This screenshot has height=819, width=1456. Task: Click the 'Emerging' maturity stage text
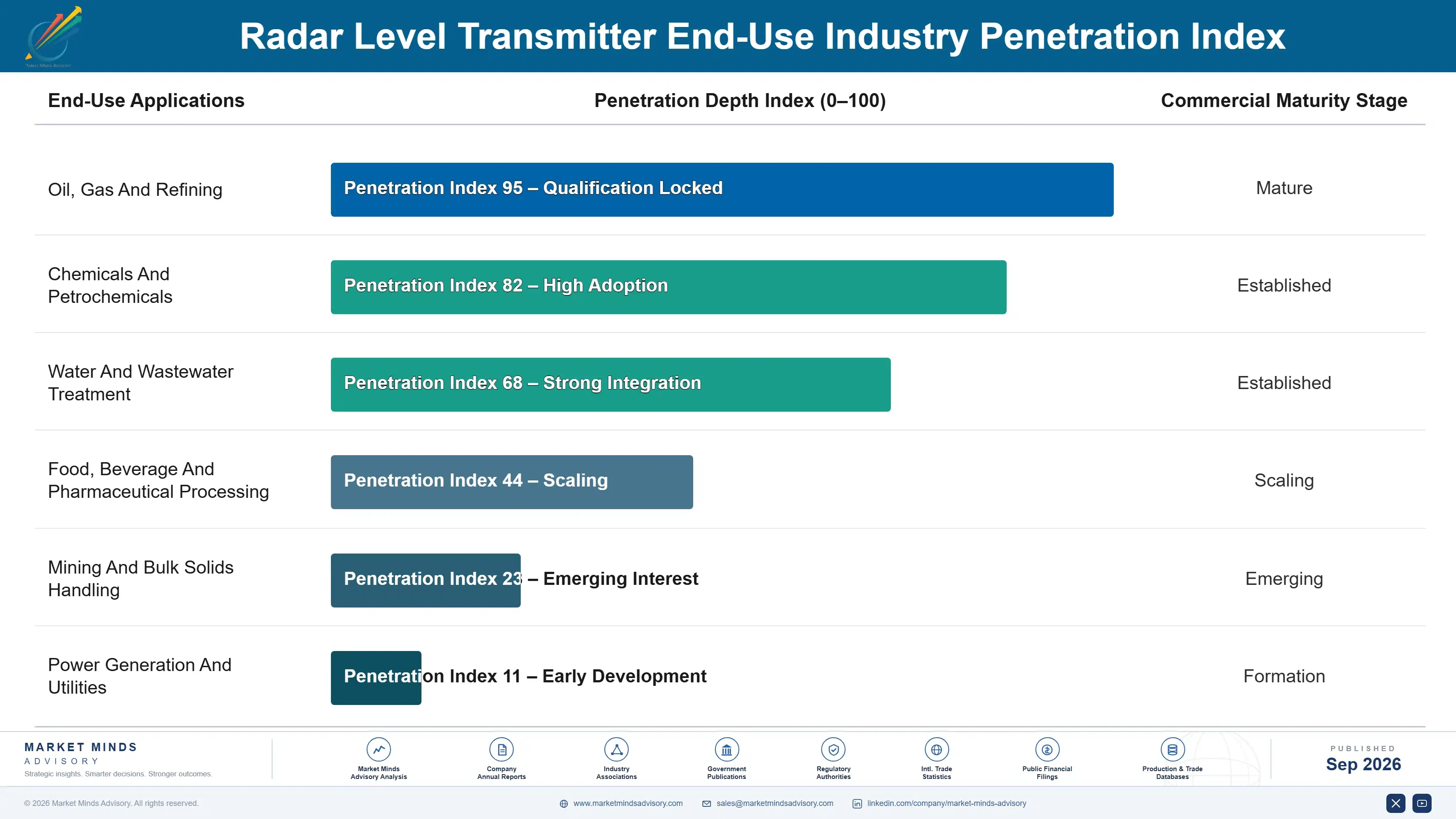coord(1284,579)
